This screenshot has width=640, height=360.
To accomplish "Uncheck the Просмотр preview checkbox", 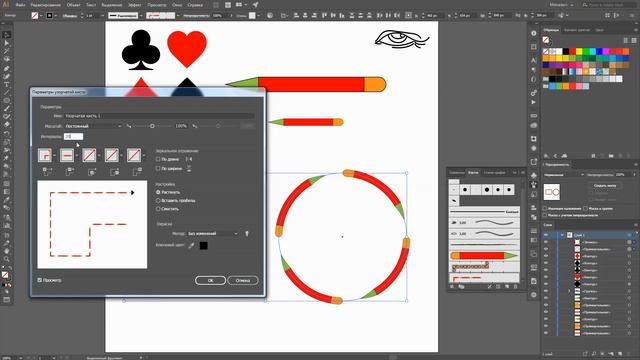I will 40,280.
